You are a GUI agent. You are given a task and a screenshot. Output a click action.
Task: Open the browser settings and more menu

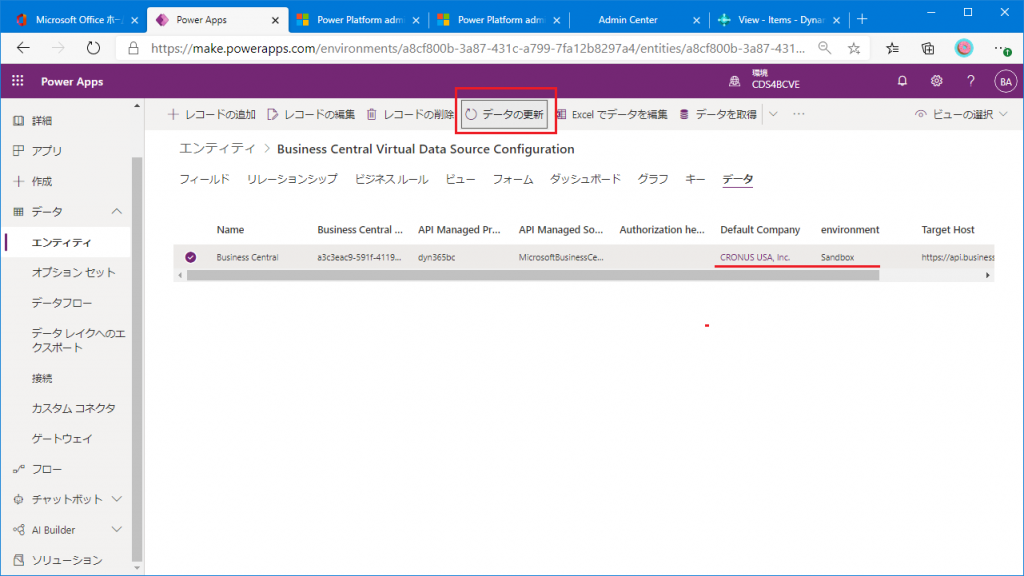[x=1000, y=48]
